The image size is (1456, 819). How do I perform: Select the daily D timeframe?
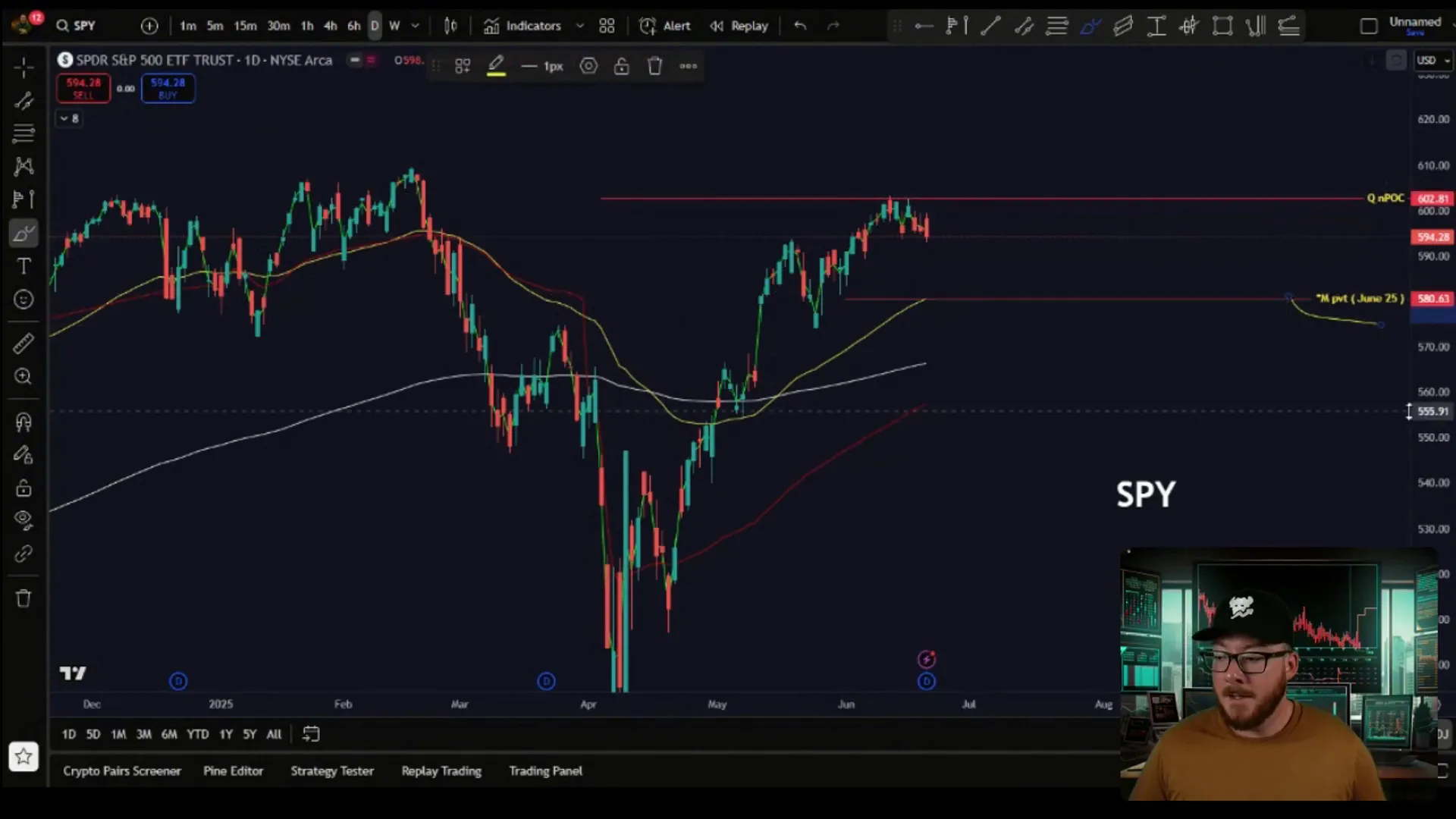pyautogui.click(x=375, y=26)
